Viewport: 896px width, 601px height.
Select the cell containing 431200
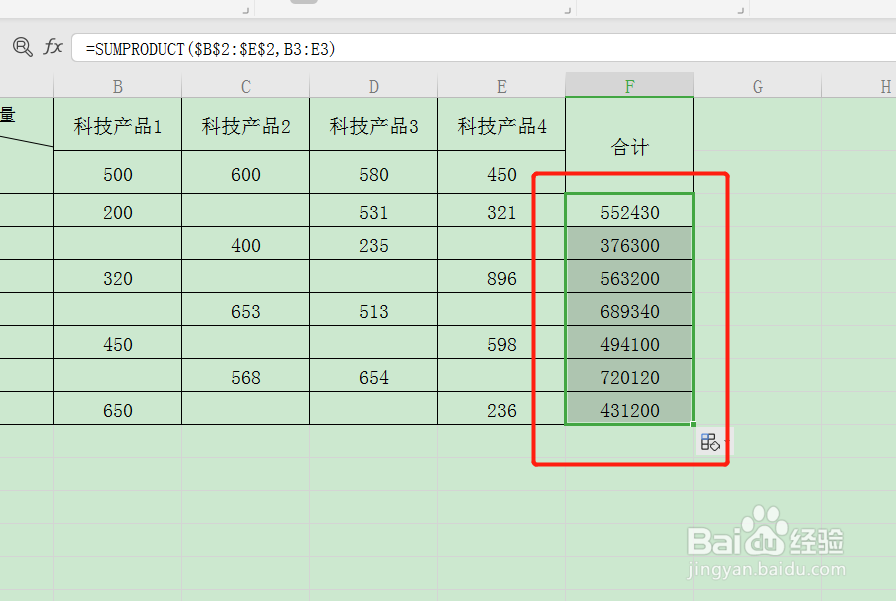point(629,410)
